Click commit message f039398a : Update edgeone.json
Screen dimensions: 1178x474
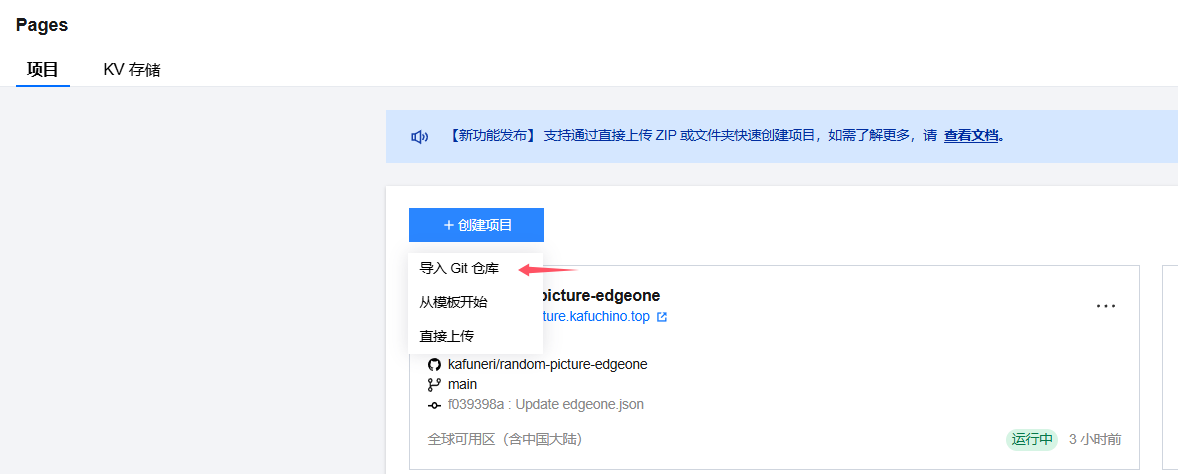click(545, 405)
